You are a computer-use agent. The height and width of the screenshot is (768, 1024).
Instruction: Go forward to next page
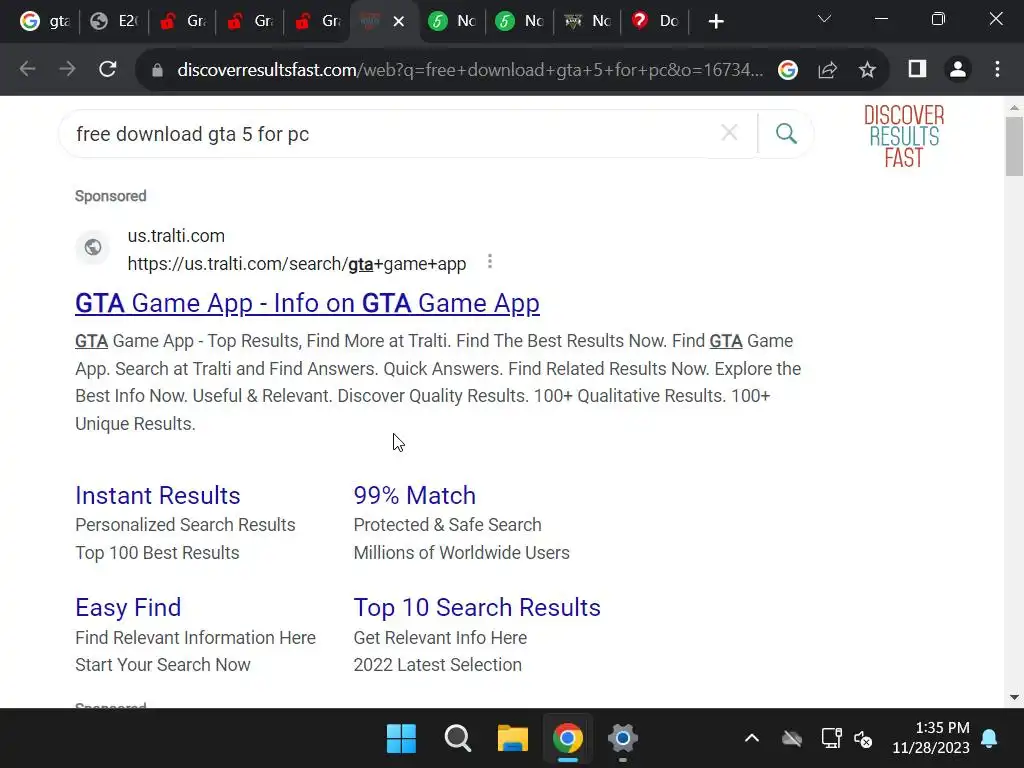point(67,69)
